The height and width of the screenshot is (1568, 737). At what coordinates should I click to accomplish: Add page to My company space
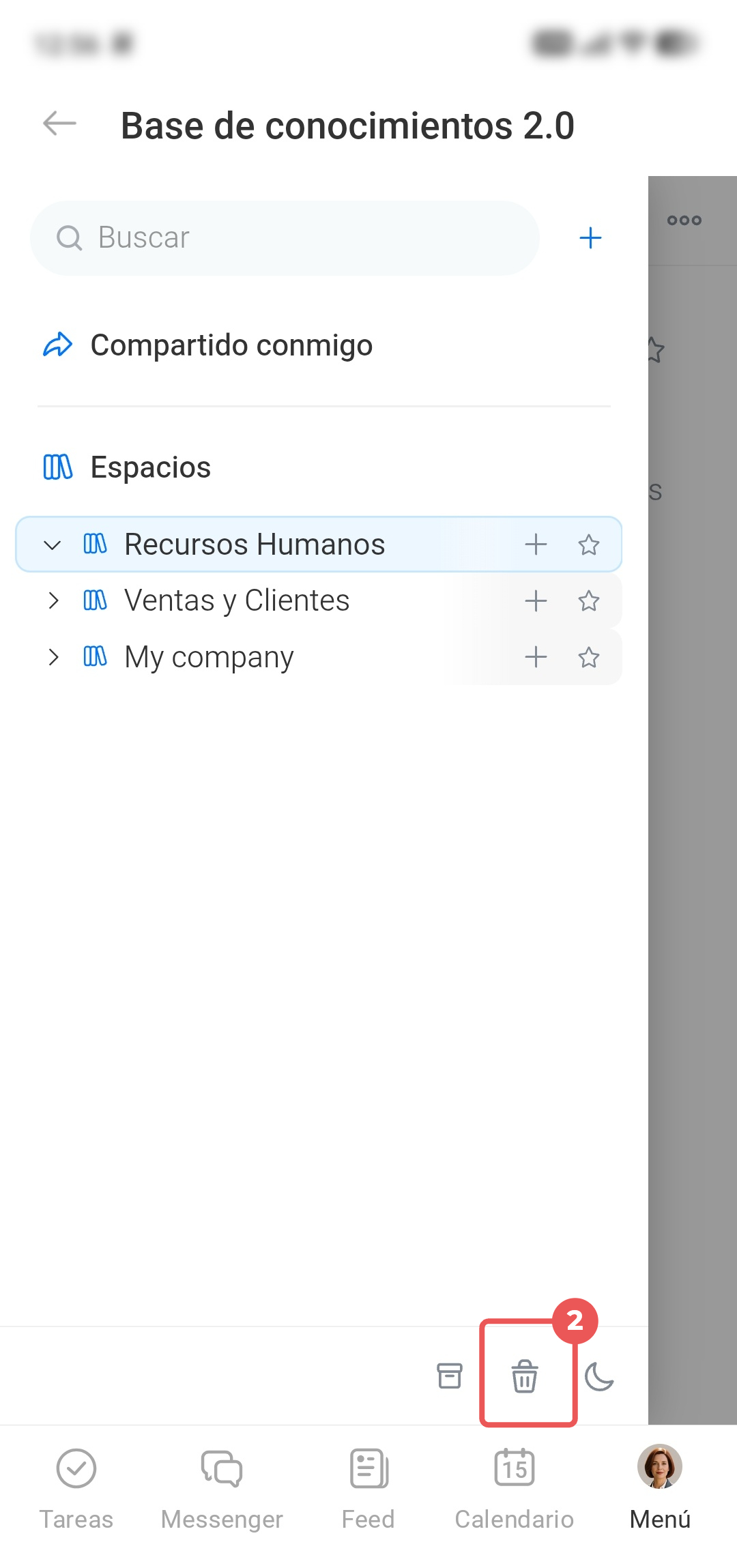coord(536,657)
